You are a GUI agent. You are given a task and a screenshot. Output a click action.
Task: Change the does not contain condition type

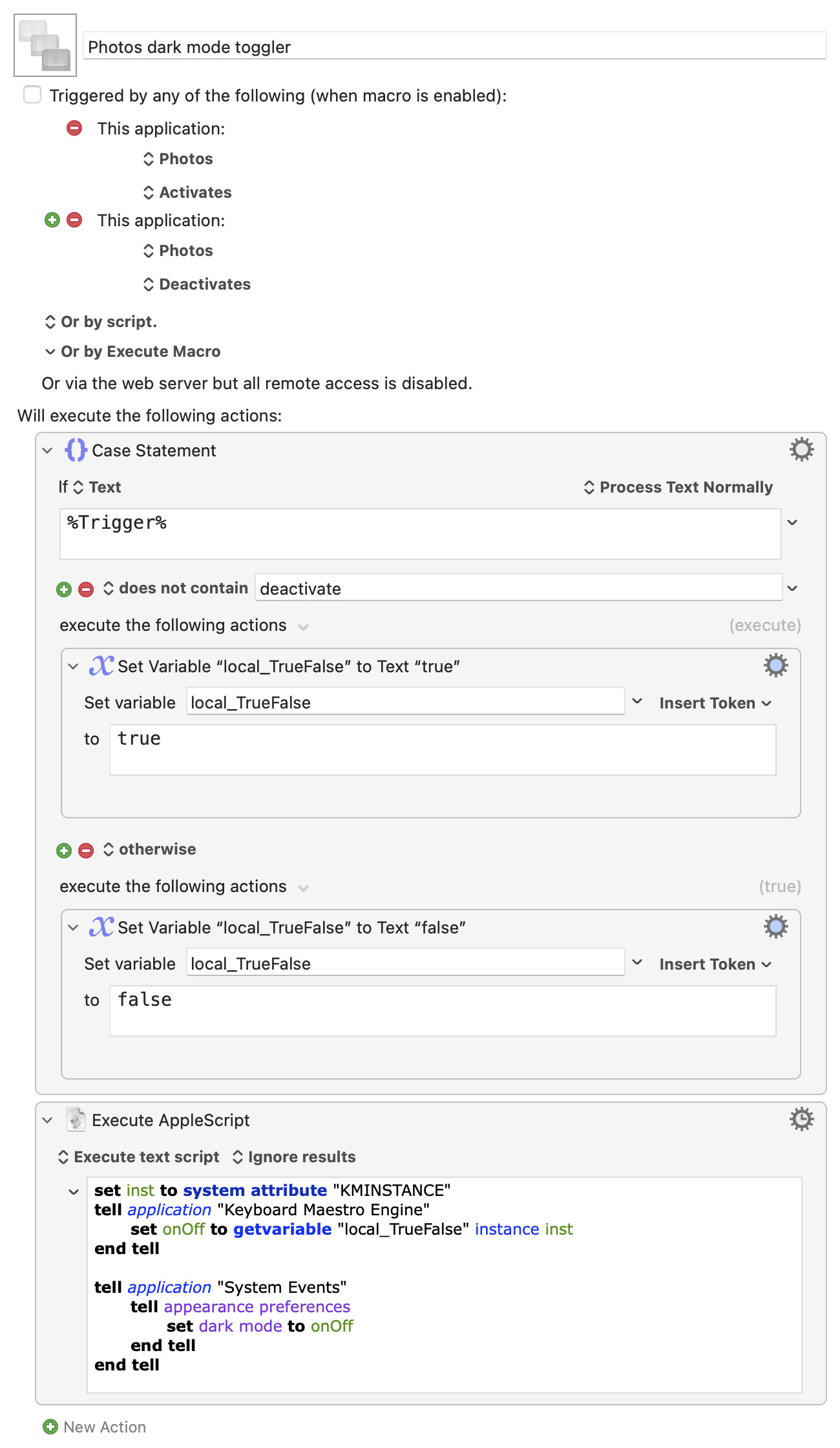[175, 588]
